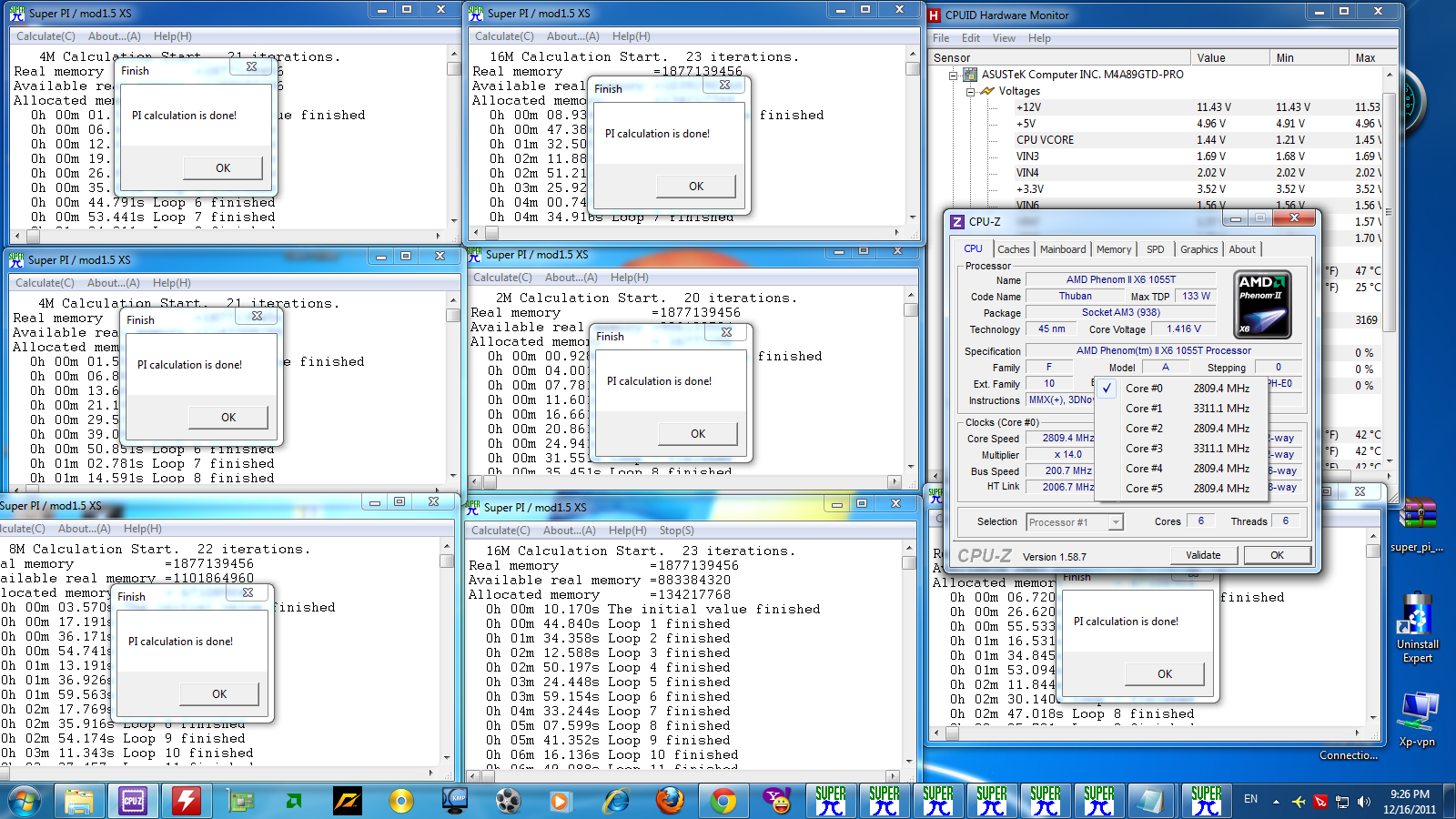Open the film reel taskbar icon

tap(509, 801)
